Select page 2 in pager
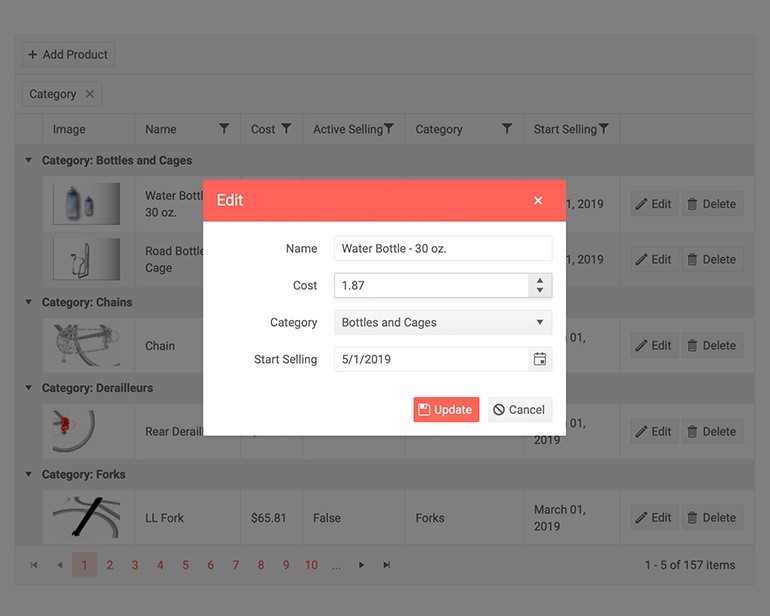This screenshot has height=616, width=770. pyautogui.click(x=110, y=565)
